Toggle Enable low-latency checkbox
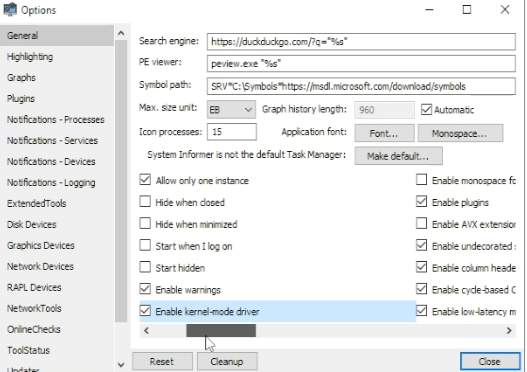Screen dimensions: 527x372 point(421,311)
